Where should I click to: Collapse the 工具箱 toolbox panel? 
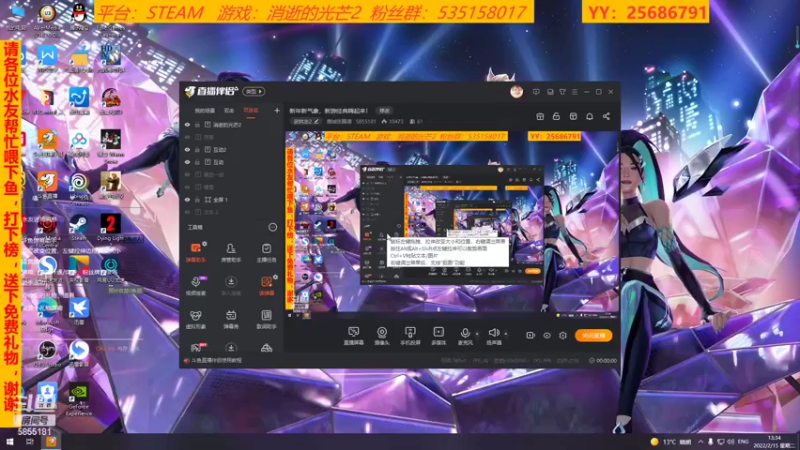click(272, 227)
